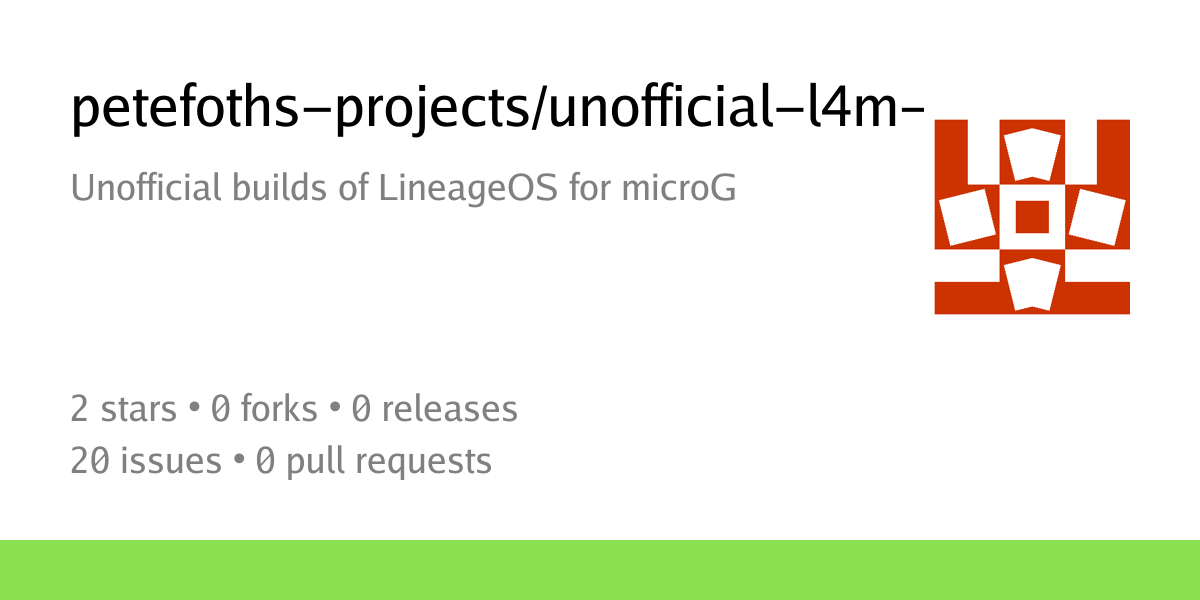This screenshot has width=1200, height=600.
Task: Click the bottom tilted white square in avatar
Action: [x=1032, y=283]
